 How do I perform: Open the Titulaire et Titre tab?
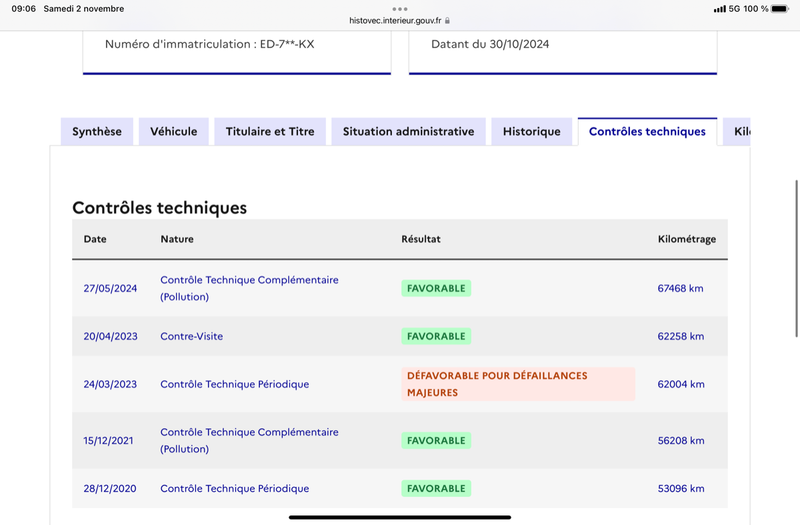[x=270, y=132]
